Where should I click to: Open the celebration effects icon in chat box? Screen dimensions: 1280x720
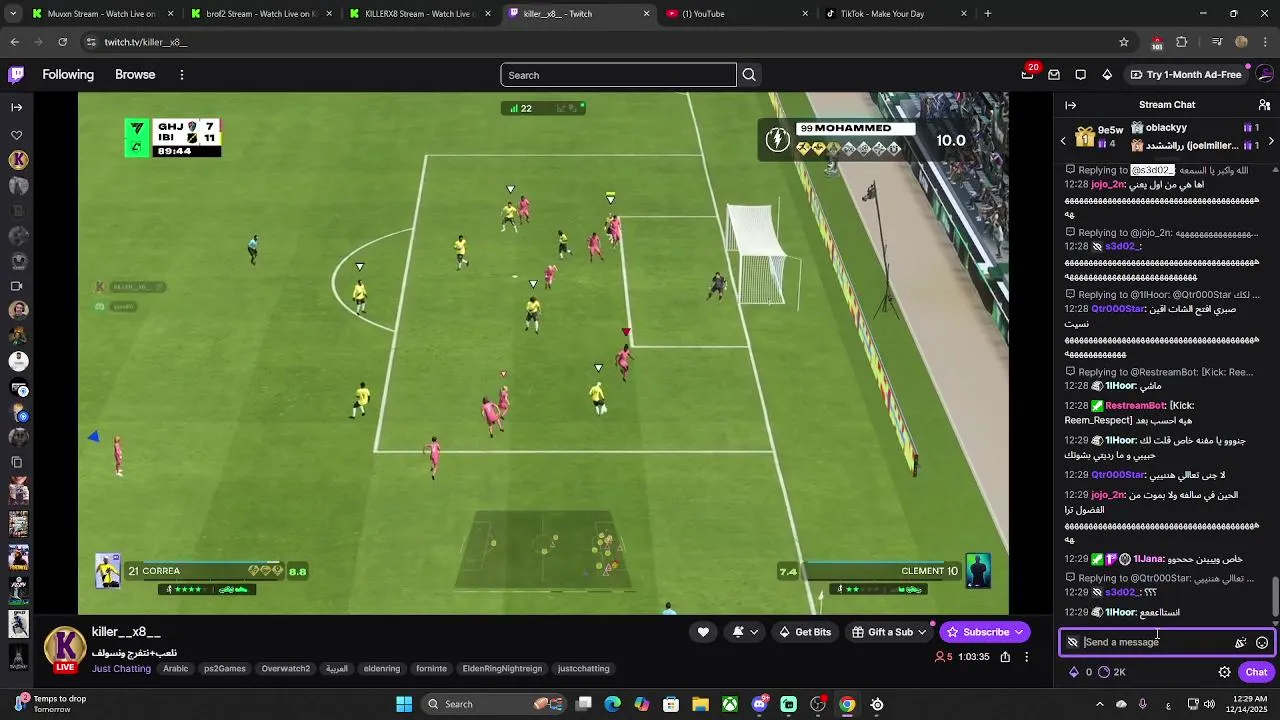[1241, 643]
